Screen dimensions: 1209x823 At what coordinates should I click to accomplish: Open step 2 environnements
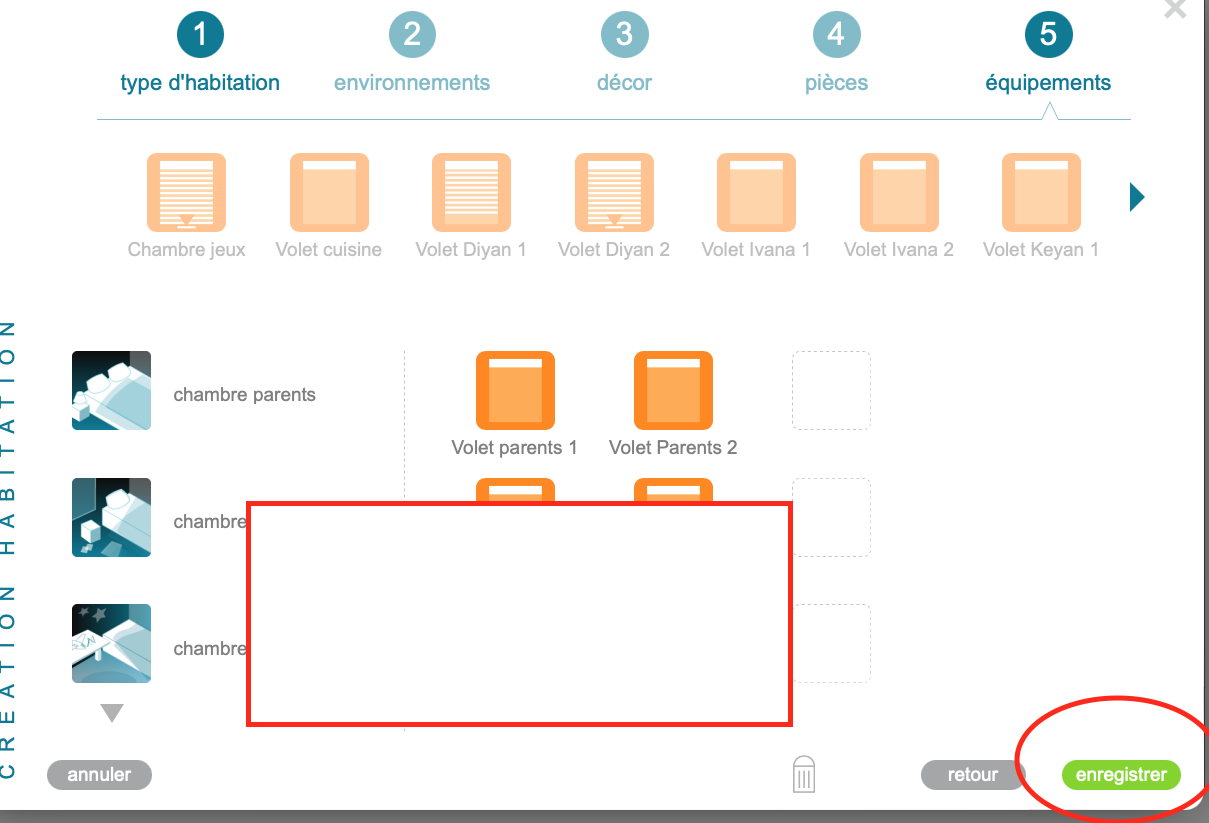412,36
